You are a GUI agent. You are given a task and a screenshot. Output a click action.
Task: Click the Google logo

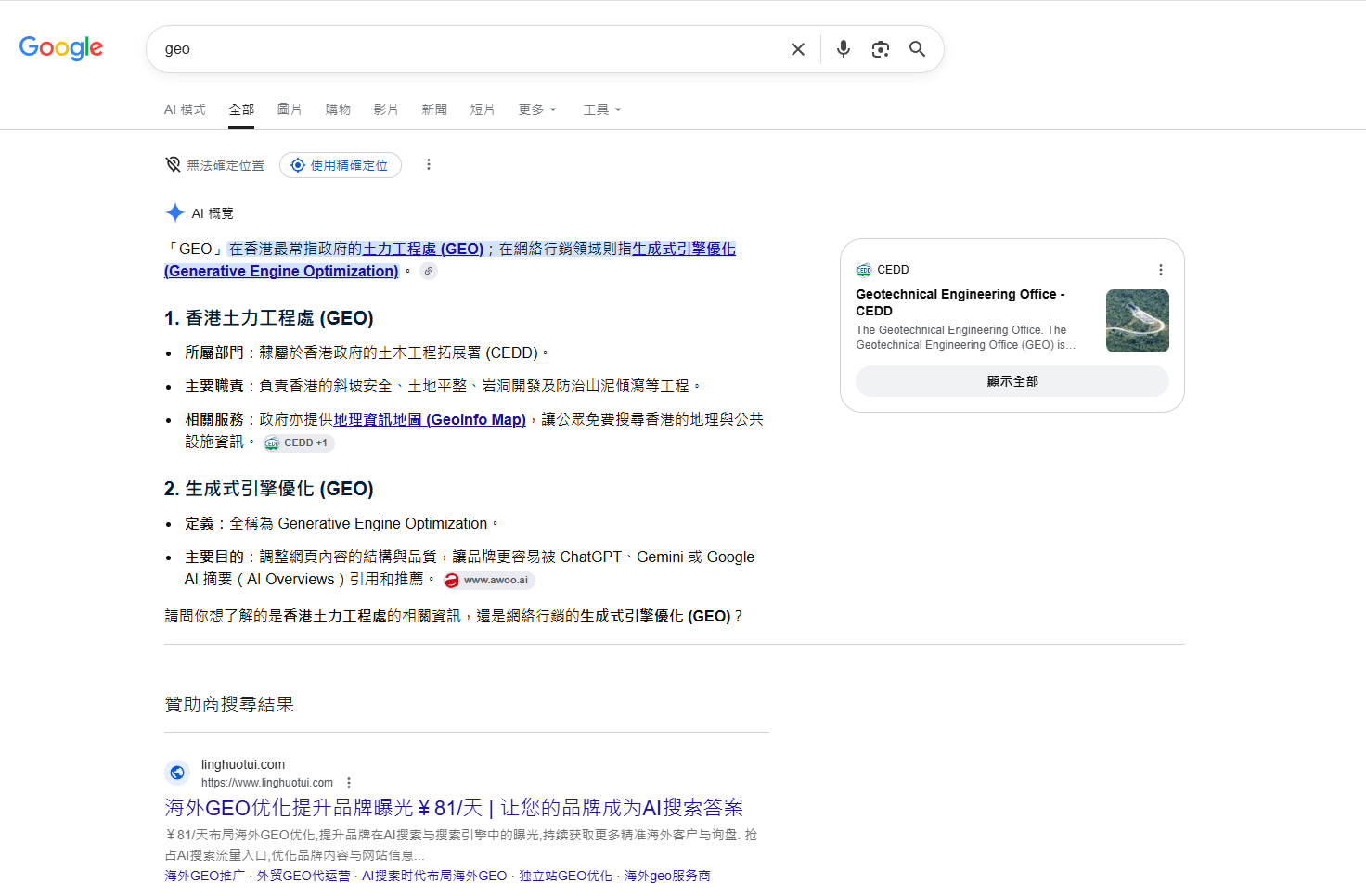[61, 48]
